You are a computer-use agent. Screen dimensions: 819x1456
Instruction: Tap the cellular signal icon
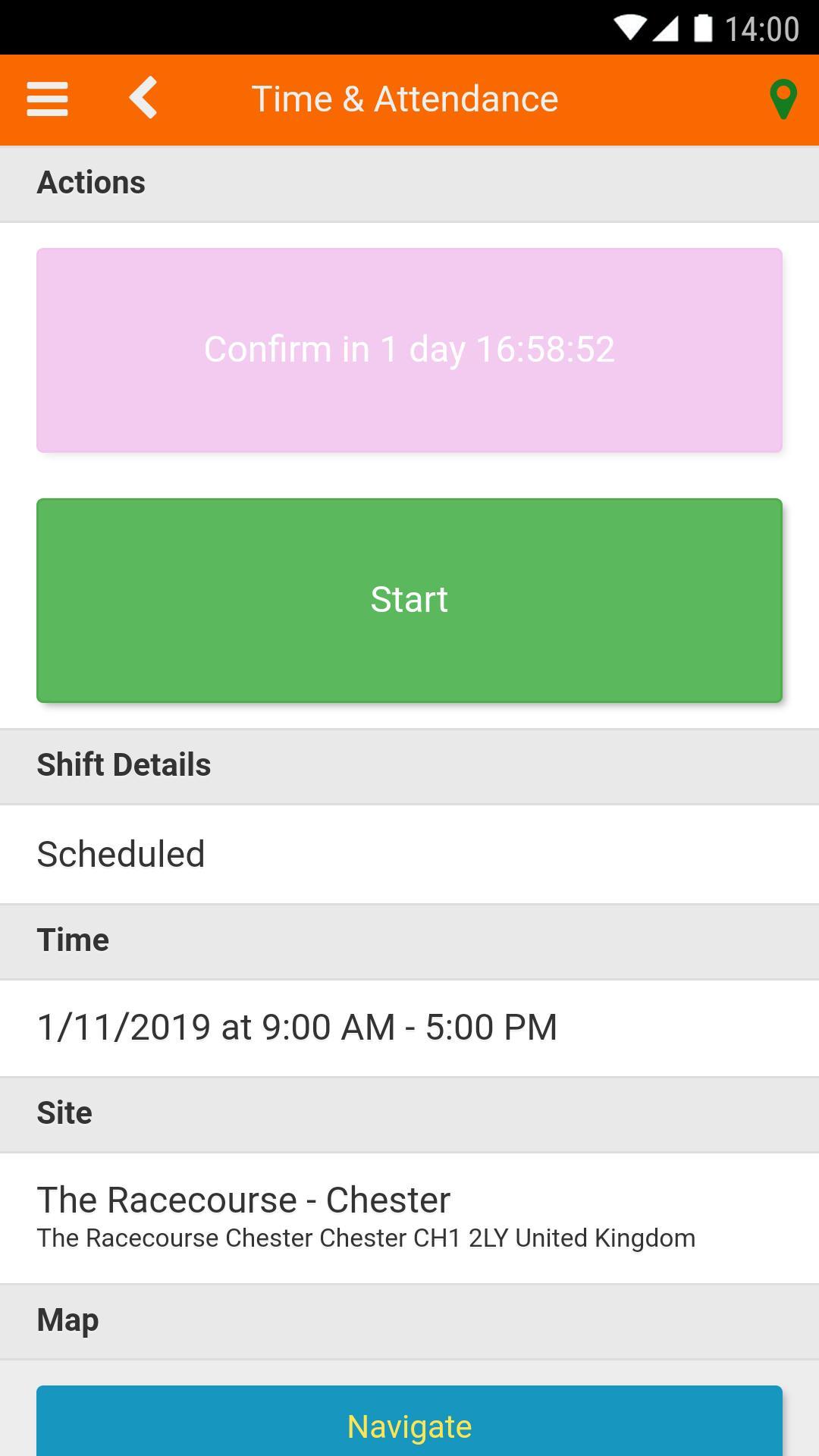(x=665, y=29)
